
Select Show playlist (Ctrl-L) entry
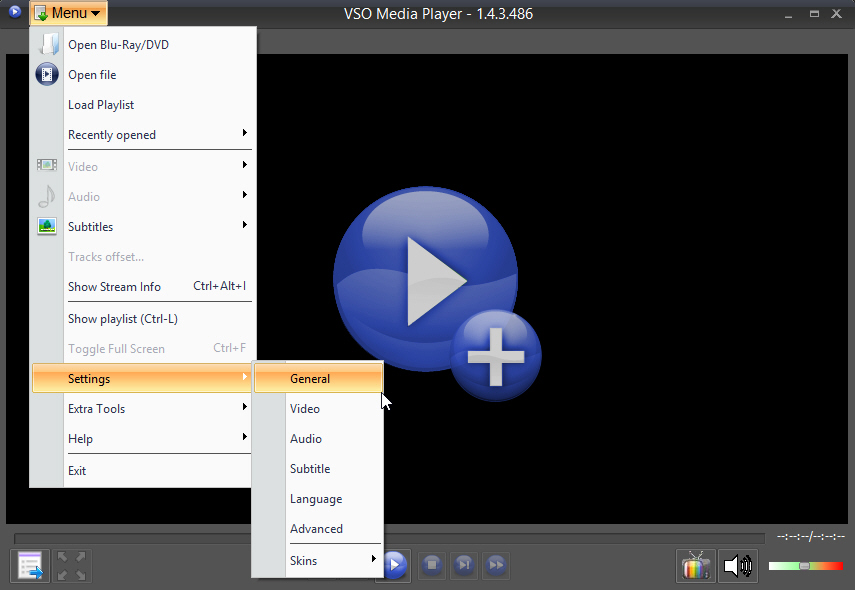tap(143, 319)
